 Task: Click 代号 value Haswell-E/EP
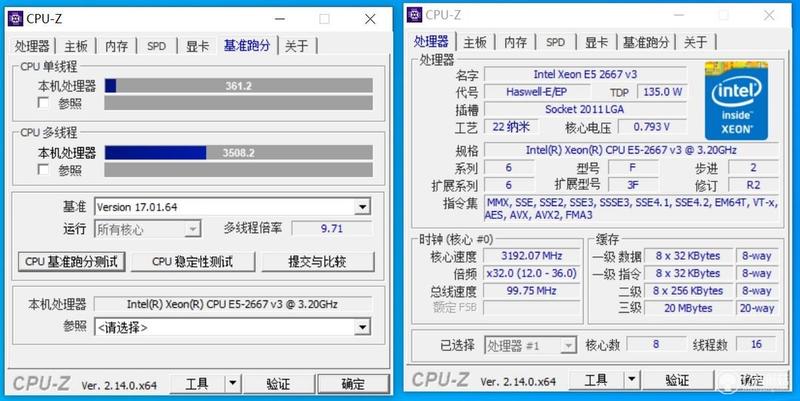536,92
